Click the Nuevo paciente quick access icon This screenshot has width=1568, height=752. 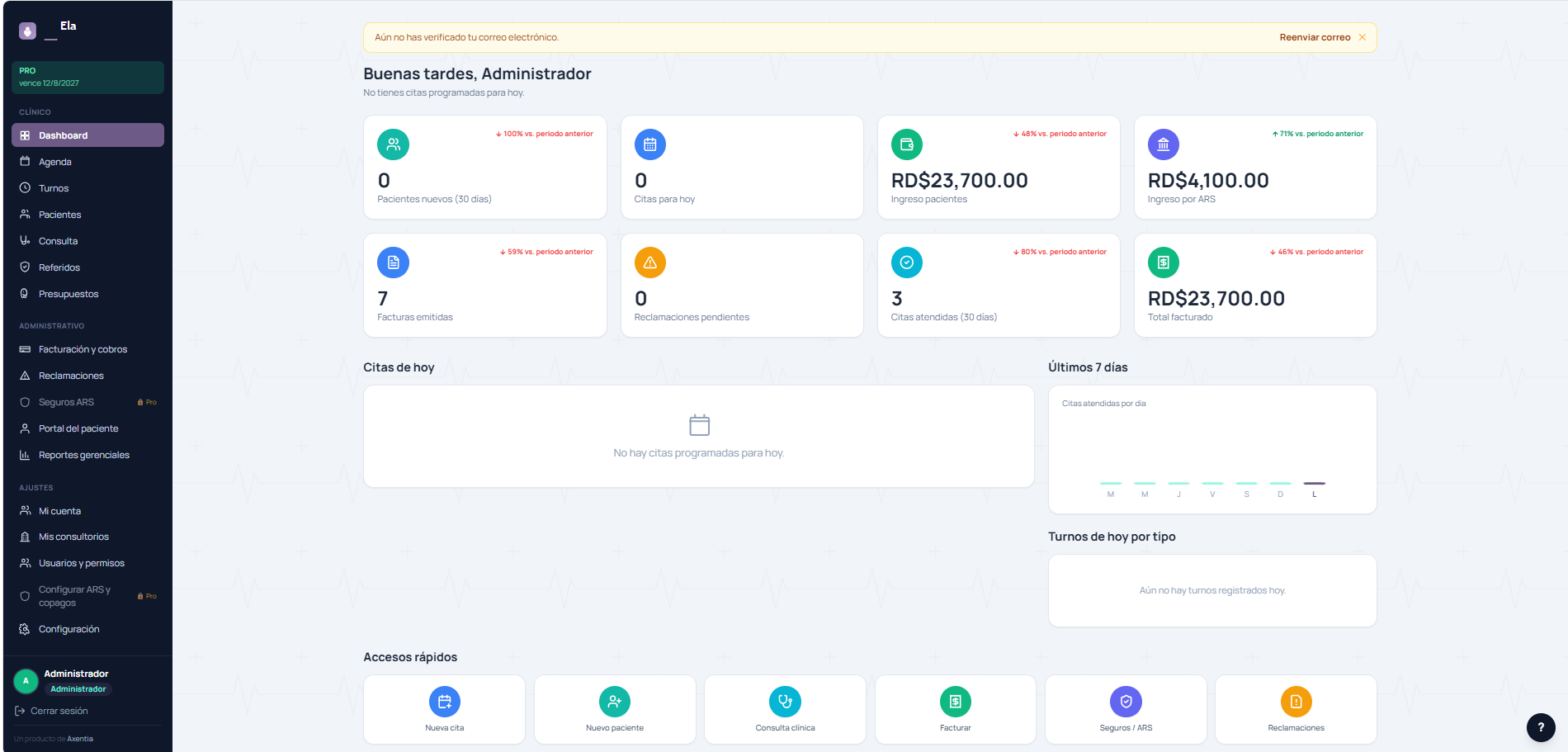(615, 702)
